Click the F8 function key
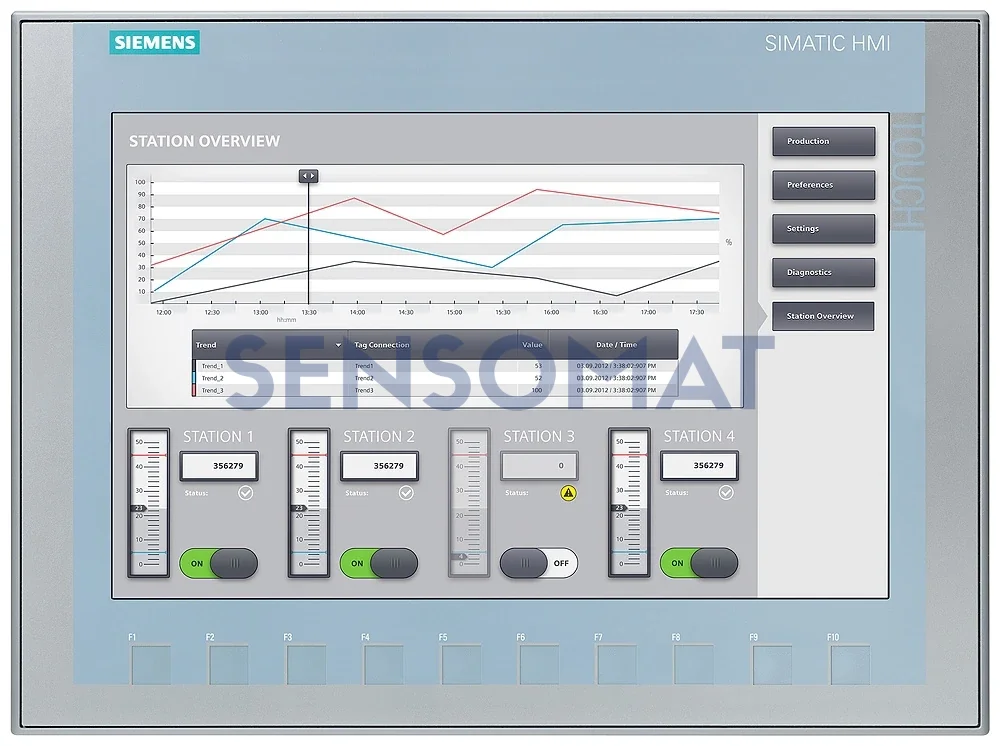This screenshot has height=746, width=1000. [x=695, y=665]
